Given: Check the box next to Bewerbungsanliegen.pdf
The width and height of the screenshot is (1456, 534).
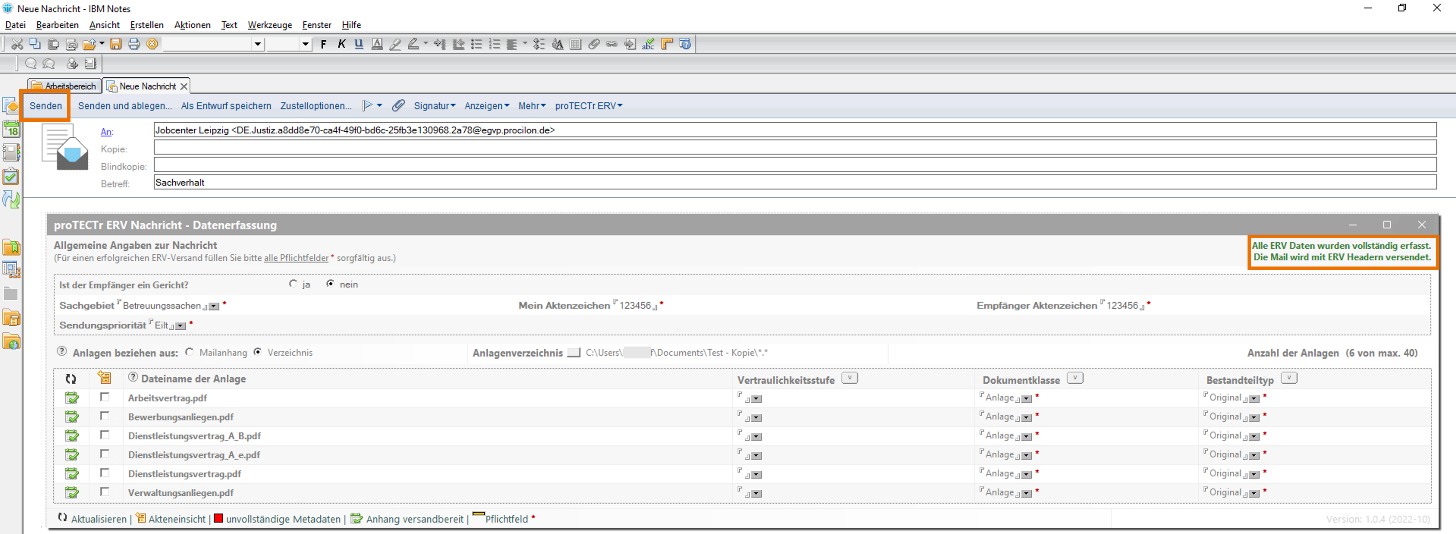Looking at the screenshot, I should click(x=105, y=416).
